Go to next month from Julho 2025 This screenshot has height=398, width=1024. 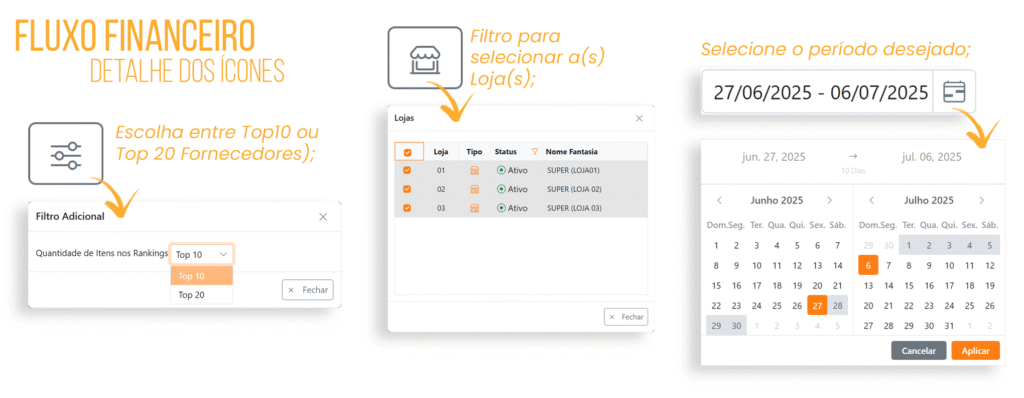point(981,201)
